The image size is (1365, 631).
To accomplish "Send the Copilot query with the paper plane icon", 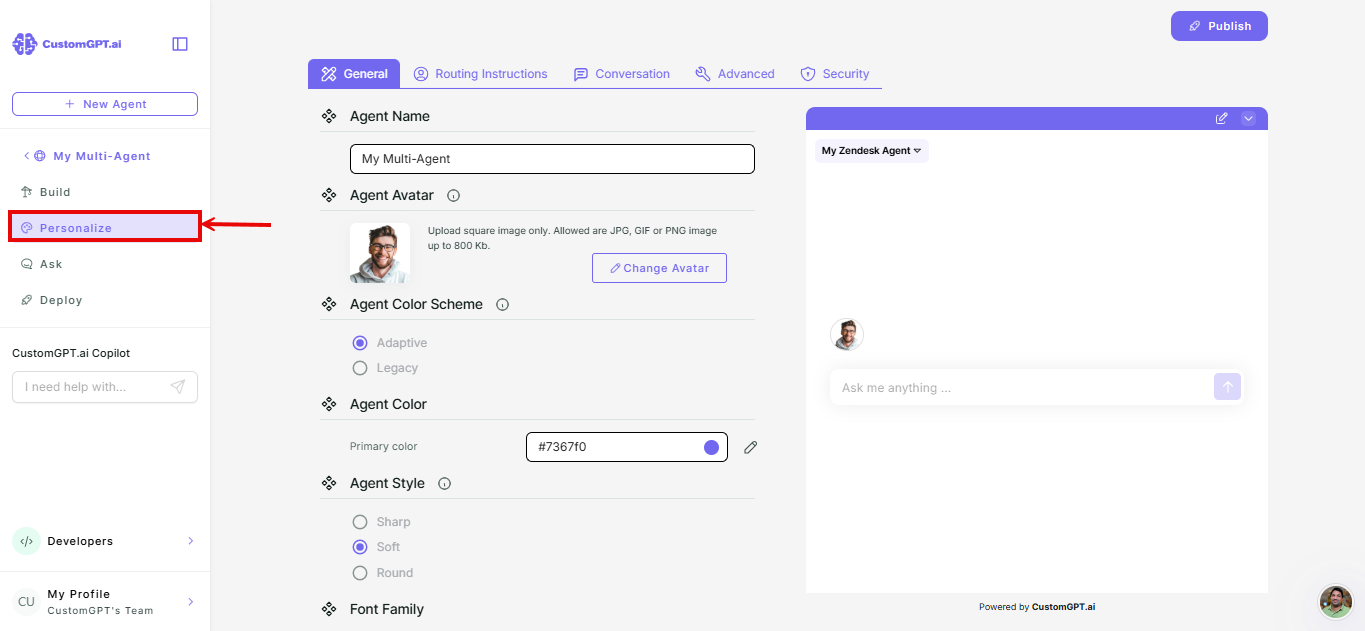I will (x=178, y=387).
